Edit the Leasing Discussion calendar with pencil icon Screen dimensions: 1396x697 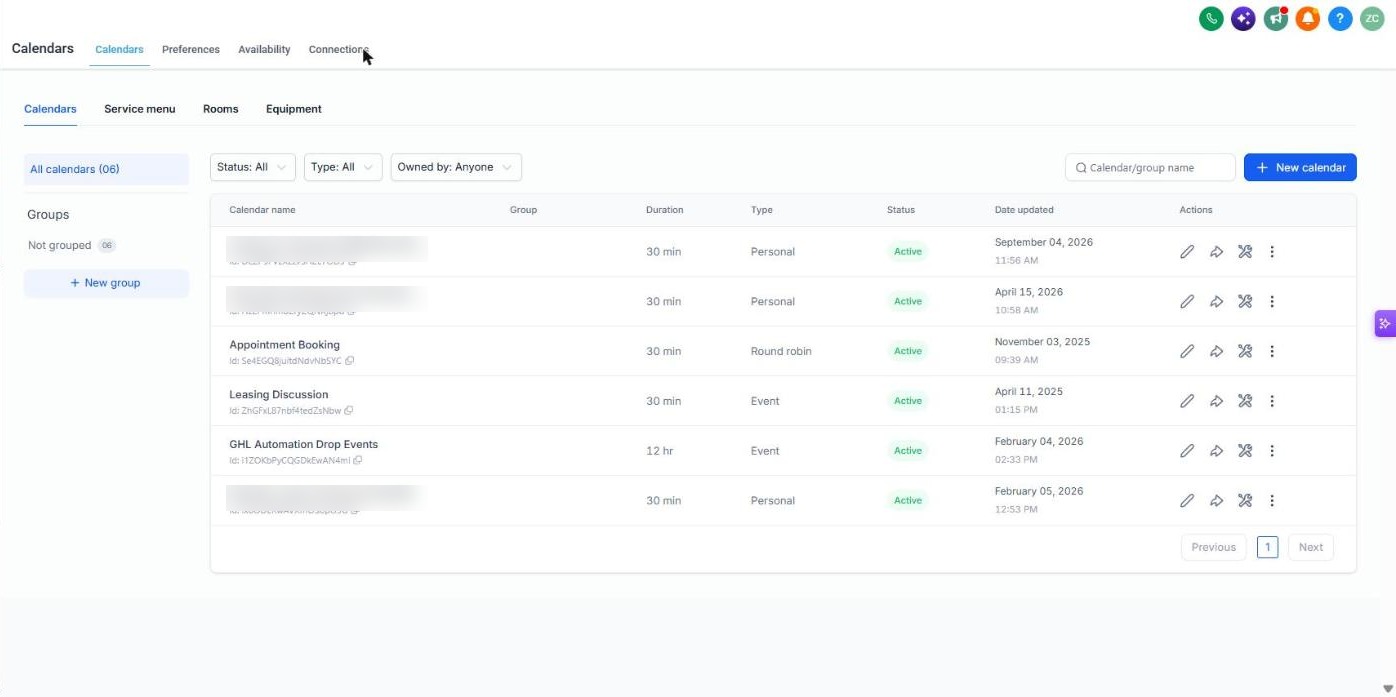[1187, 401]
